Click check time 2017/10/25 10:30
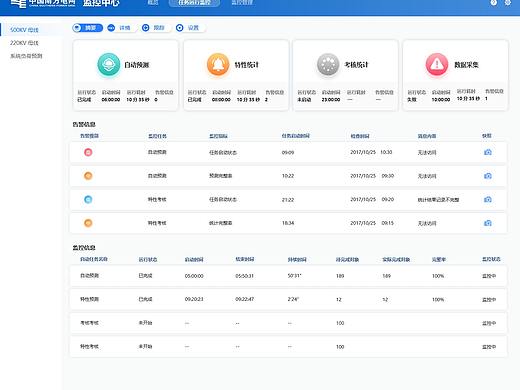The image size is (520, 390). tap(371, 152)
